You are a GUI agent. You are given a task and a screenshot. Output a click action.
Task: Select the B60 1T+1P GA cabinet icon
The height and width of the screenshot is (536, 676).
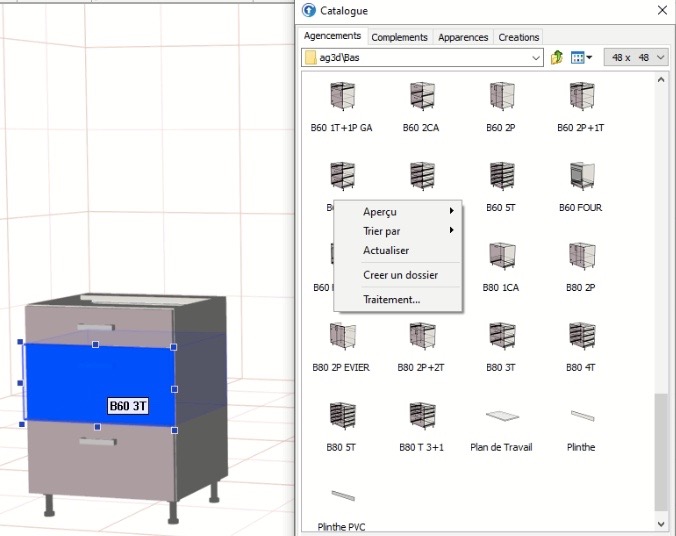pyautogui.click(x=342, y=96)
